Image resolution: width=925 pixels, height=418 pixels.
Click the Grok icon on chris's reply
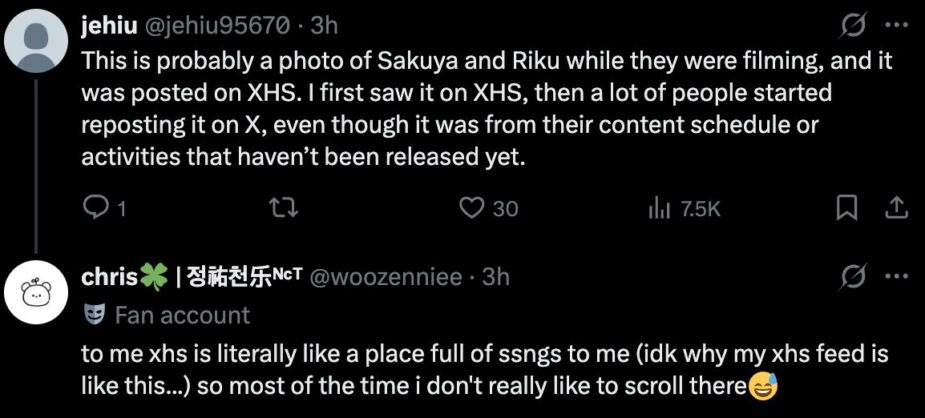point(855,276)
